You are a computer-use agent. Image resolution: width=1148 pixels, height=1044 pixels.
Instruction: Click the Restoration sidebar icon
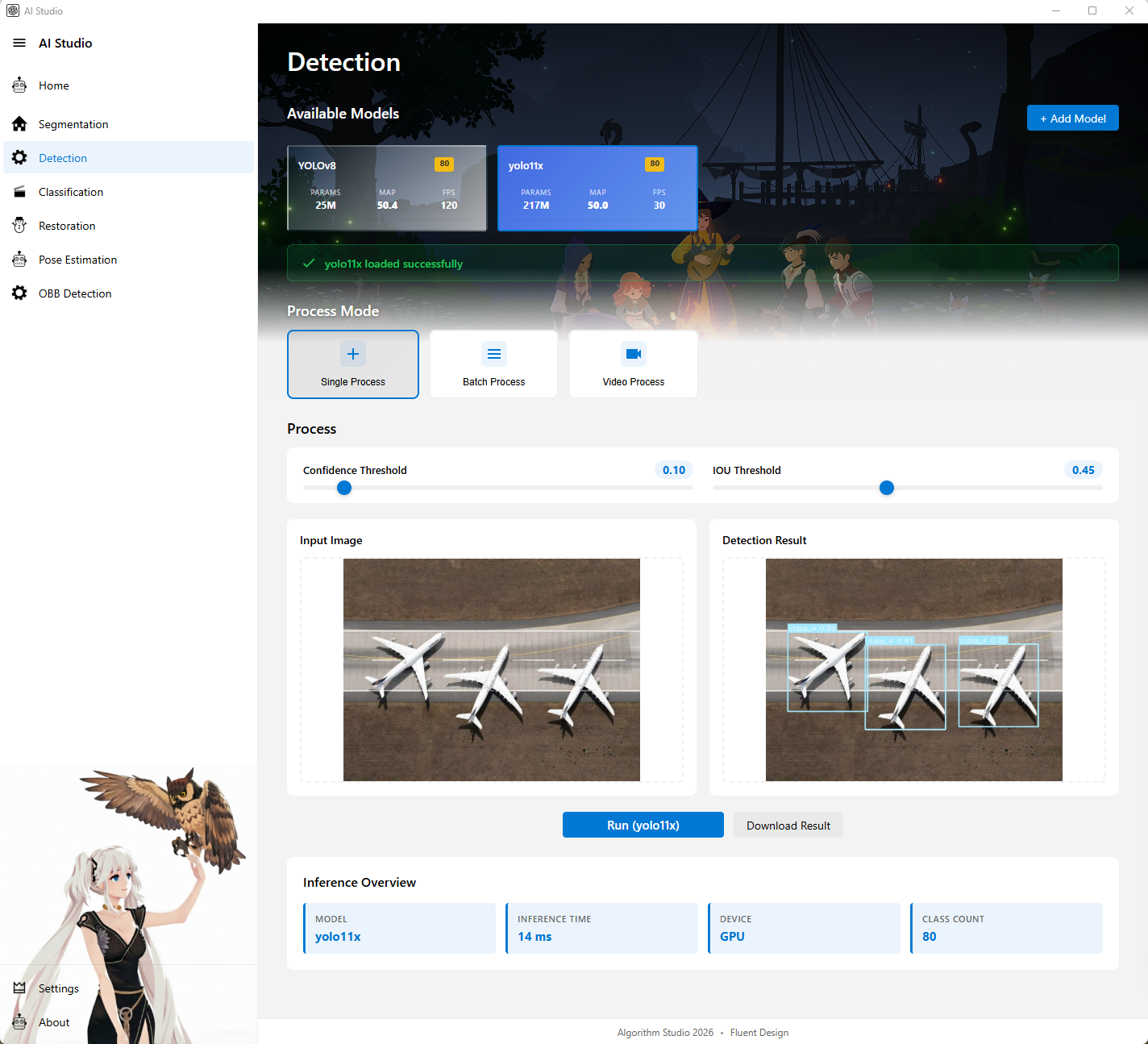tap(19, 226)
